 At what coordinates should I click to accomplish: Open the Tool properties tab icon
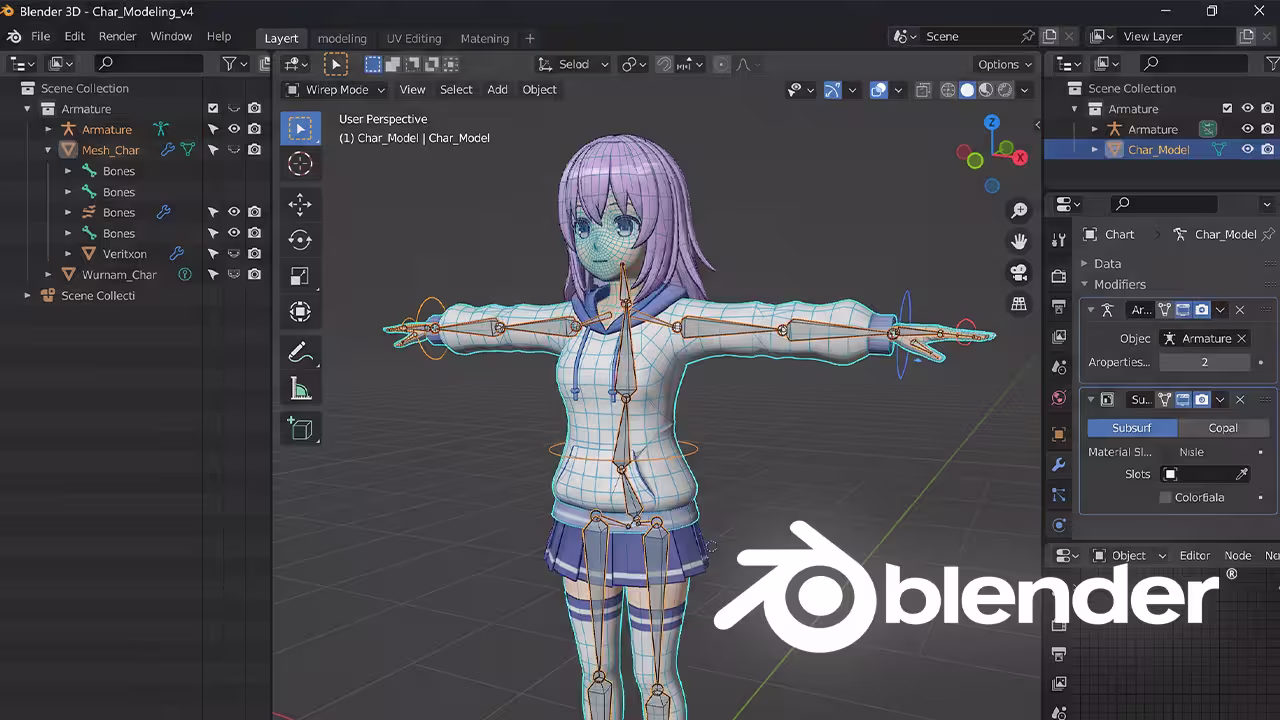click(1059, 240)
